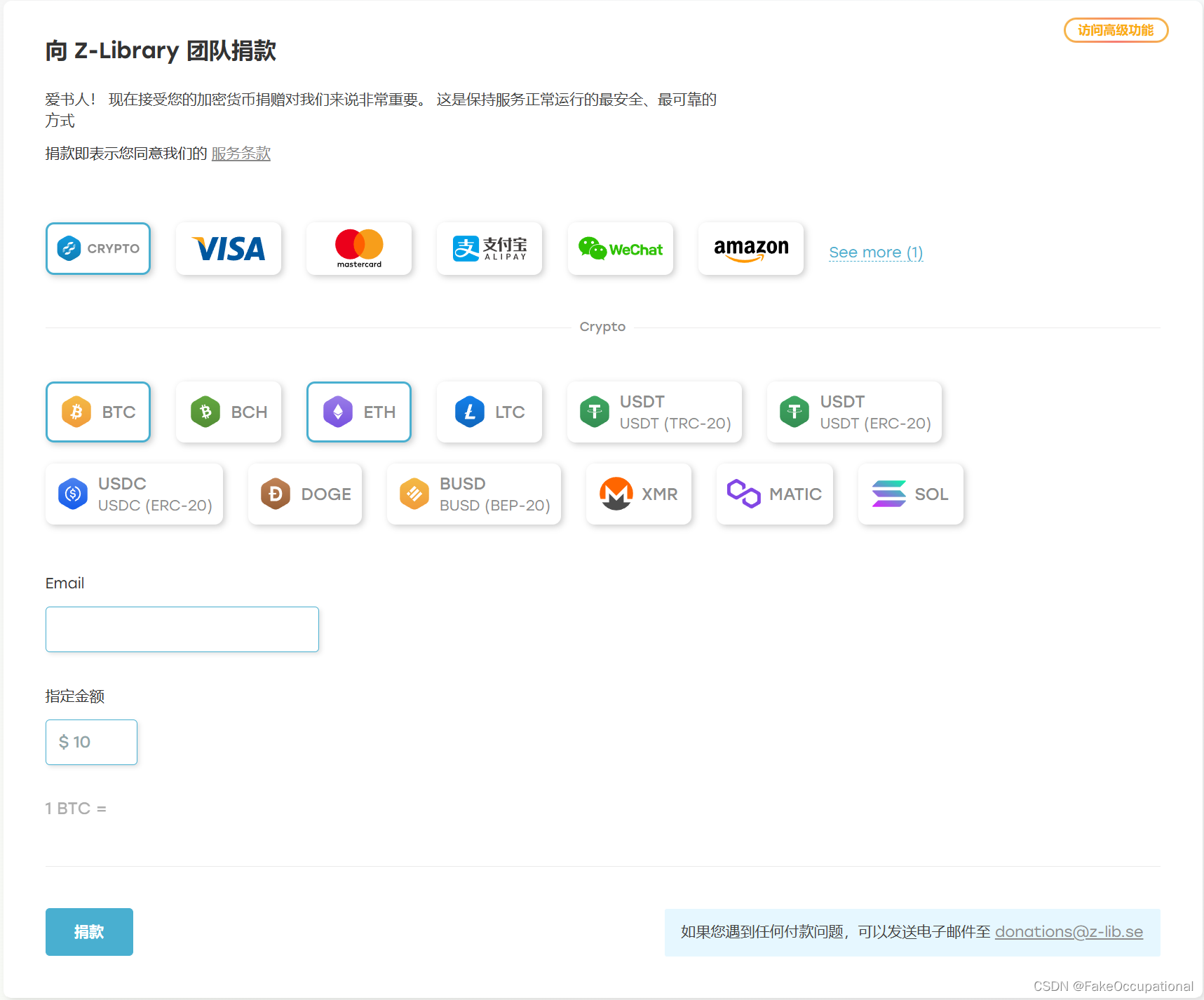Viewport: 1204px width, 1000px height.
Task: Select USDT (ERC-20) option
Action: pyautogui.click(x=855, y=412)
